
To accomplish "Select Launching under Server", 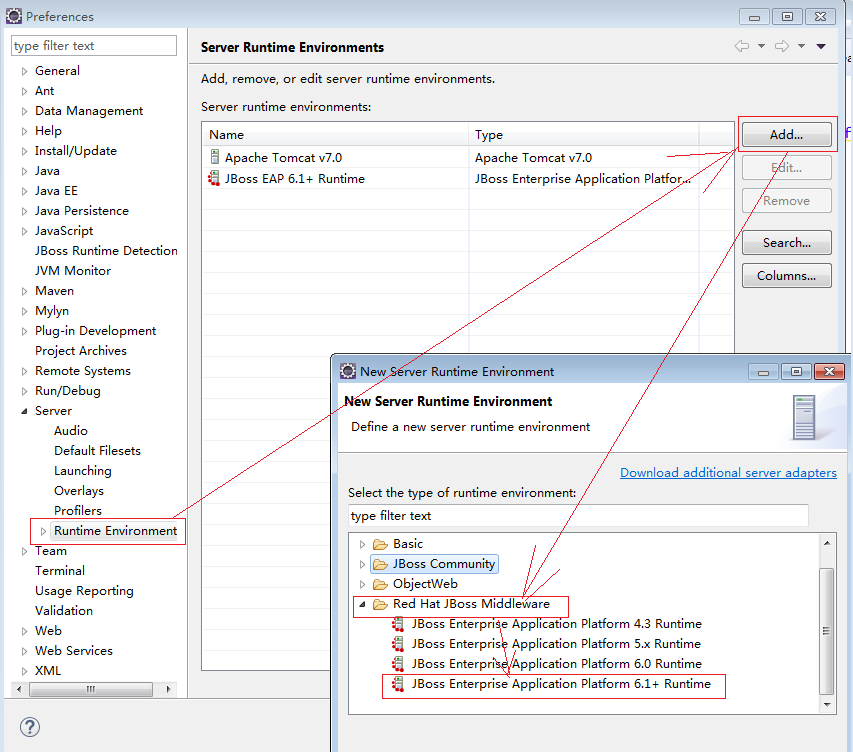I will pos(83,471).
